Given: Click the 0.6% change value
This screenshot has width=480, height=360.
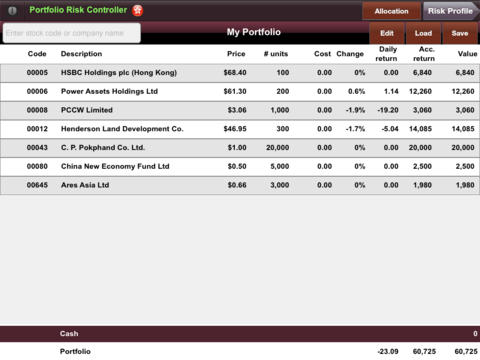Looking at the screenshot, I should click(x=356, y=91).
